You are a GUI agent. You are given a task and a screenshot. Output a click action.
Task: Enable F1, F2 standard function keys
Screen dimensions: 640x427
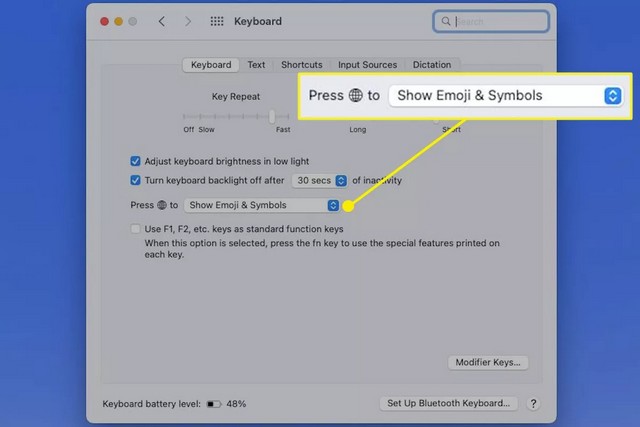tap(136, 229)
